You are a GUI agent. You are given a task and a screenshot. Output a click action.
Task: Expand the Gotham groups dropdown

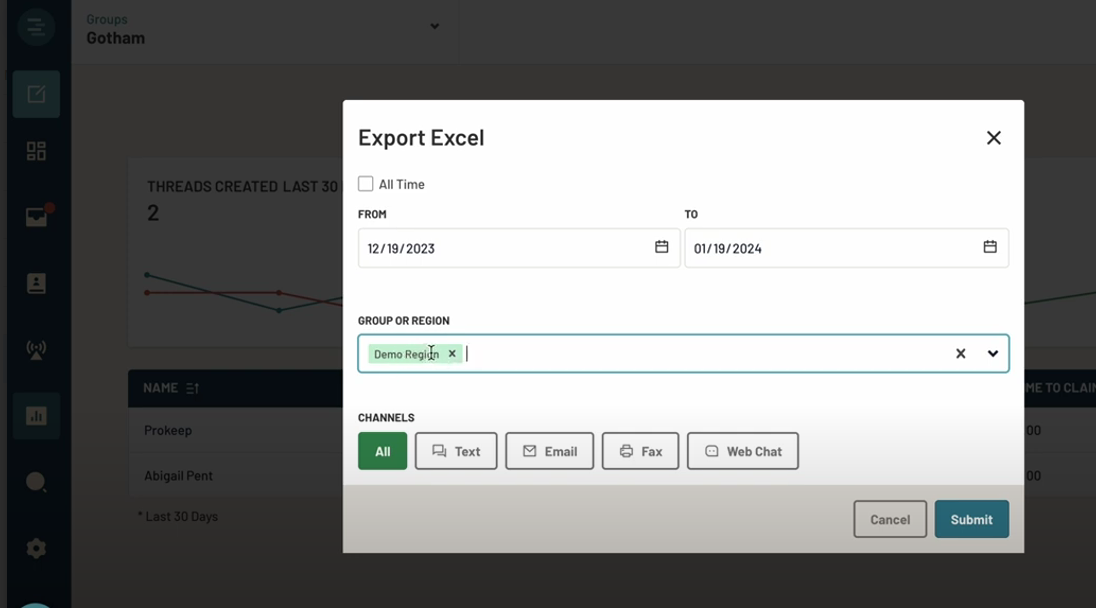coord(434,28)
